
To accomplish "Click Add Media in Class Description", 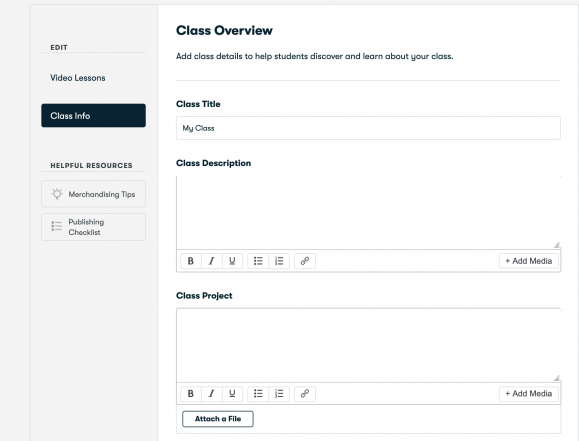I will pyautogui.click(x=529, y=261).
